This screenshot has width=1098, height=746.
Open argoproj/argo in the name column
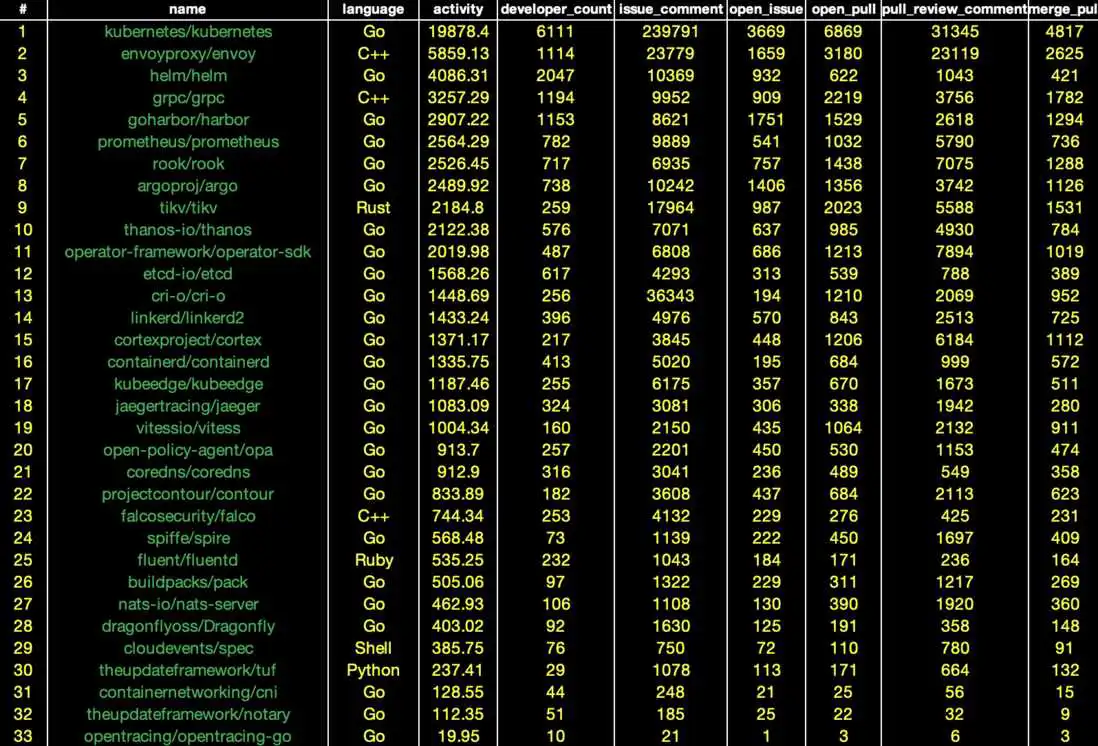pos(188,186)
